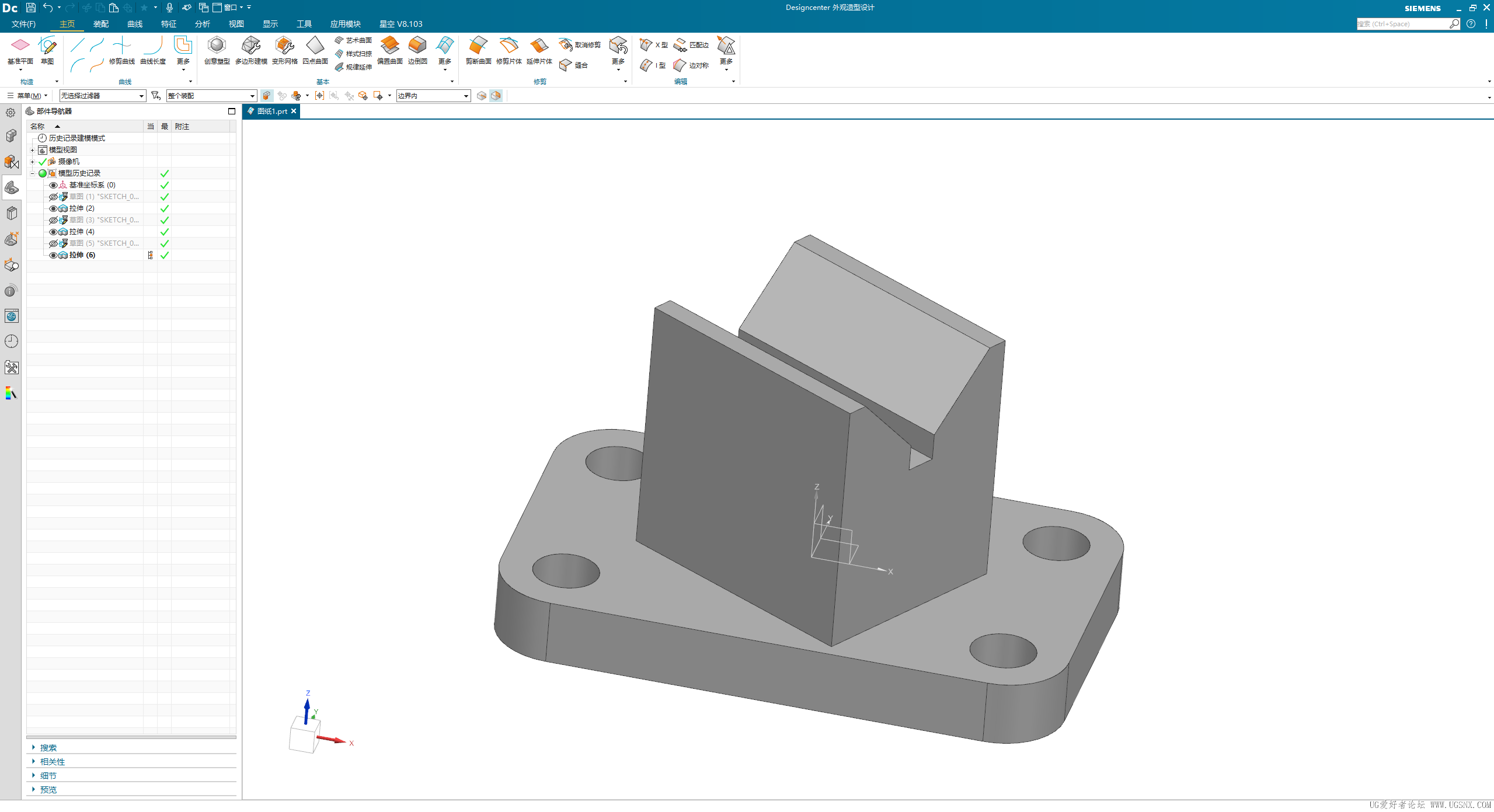Hide the 基准坐标系 (0) eye toggle
This screenshot has width=1494, height=812.
tap(53, 185)
